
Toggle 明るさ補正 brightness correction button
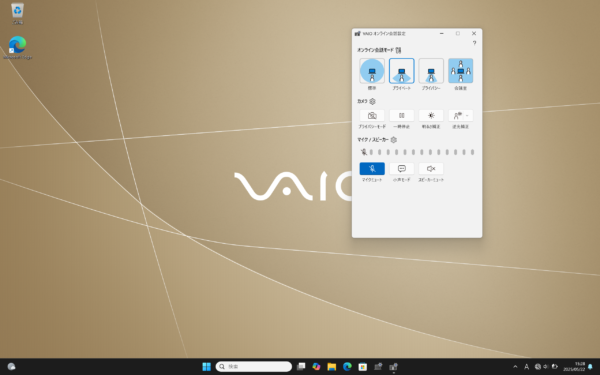pos(431,116)
